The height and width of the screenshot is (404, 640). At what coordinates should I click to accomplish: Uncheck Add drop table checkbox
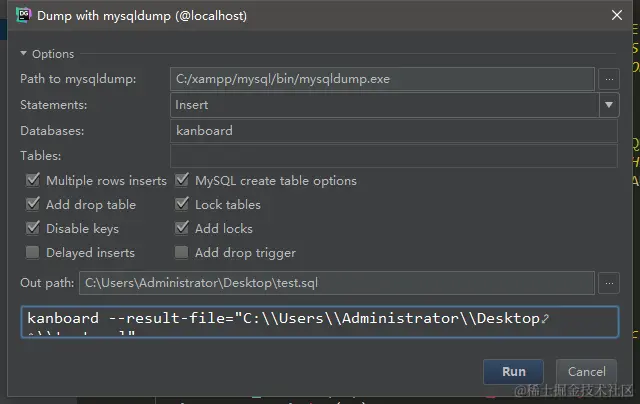(33, 204)
